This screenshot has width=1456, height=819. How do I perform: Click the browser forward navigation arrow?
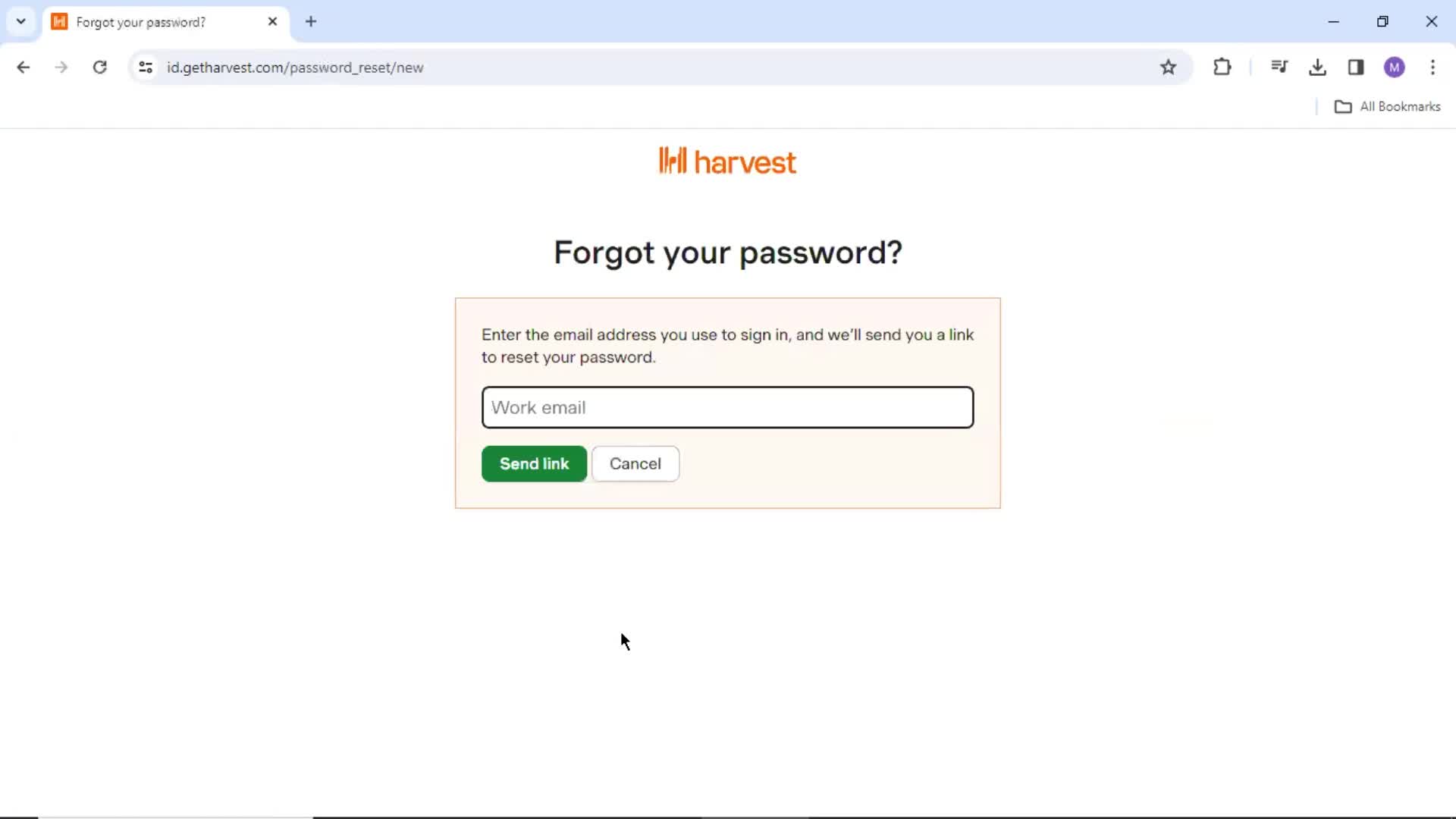(x=61, y=67)
